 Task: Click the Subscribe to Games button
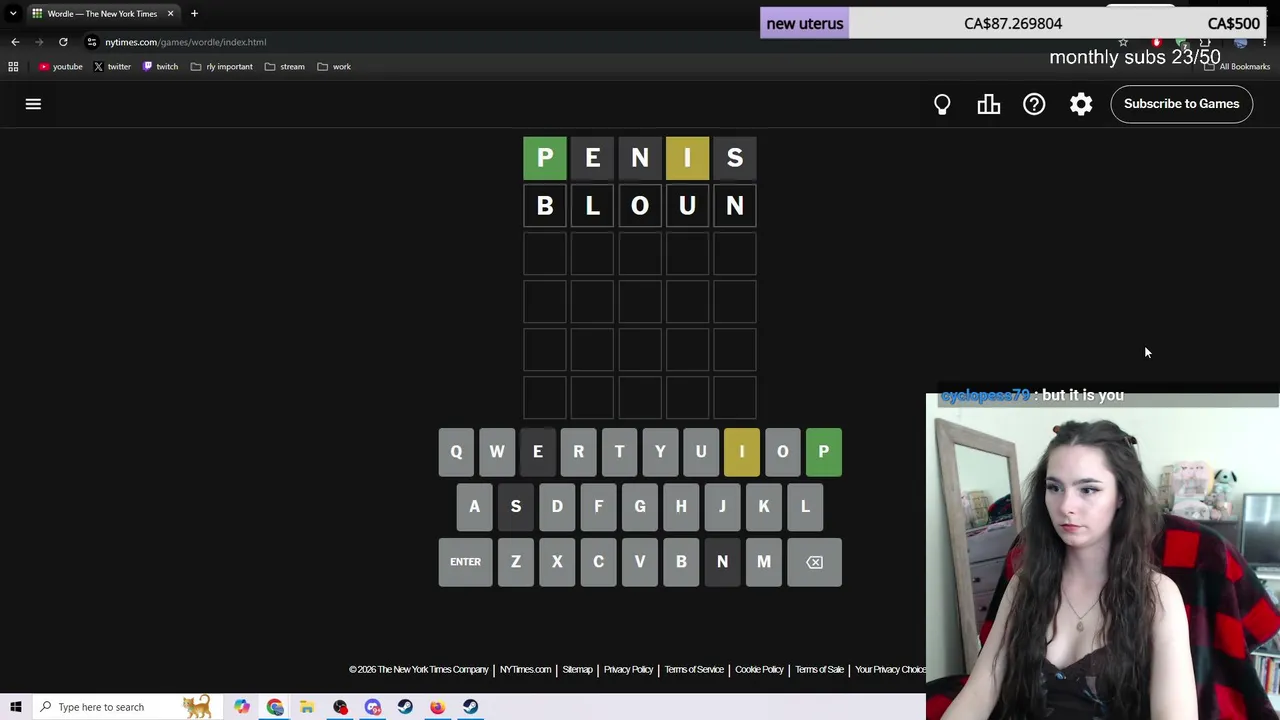(1181, 104)
